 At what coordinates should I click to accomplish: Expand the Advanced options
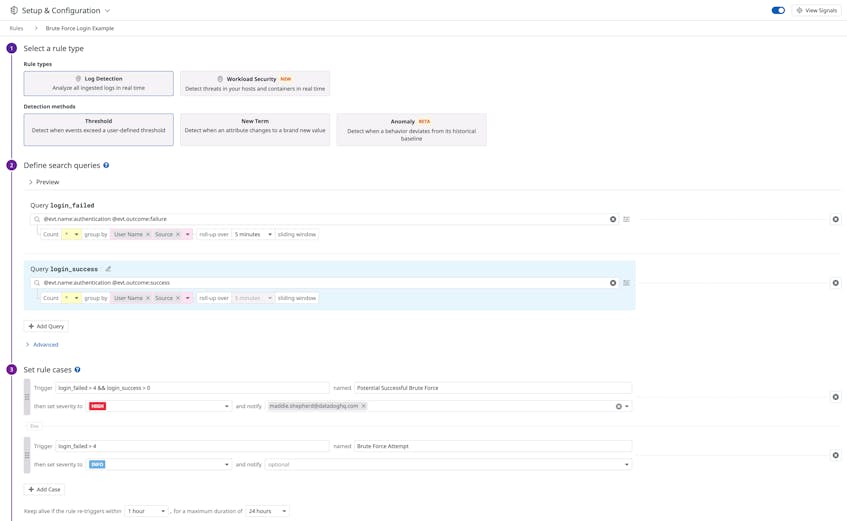[42, 344]
